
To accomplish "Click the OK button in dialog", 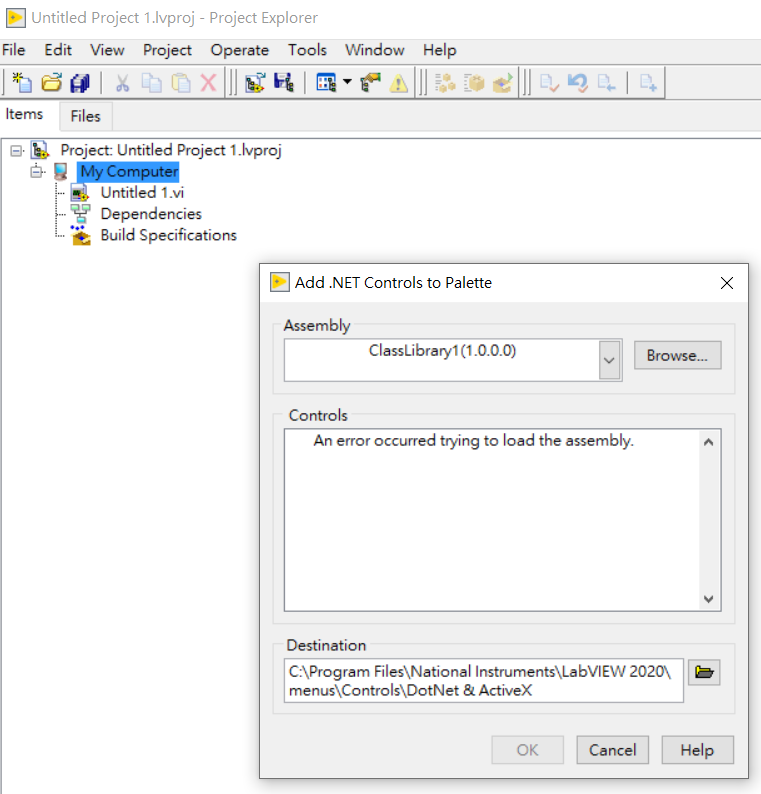I will [528, 750].
